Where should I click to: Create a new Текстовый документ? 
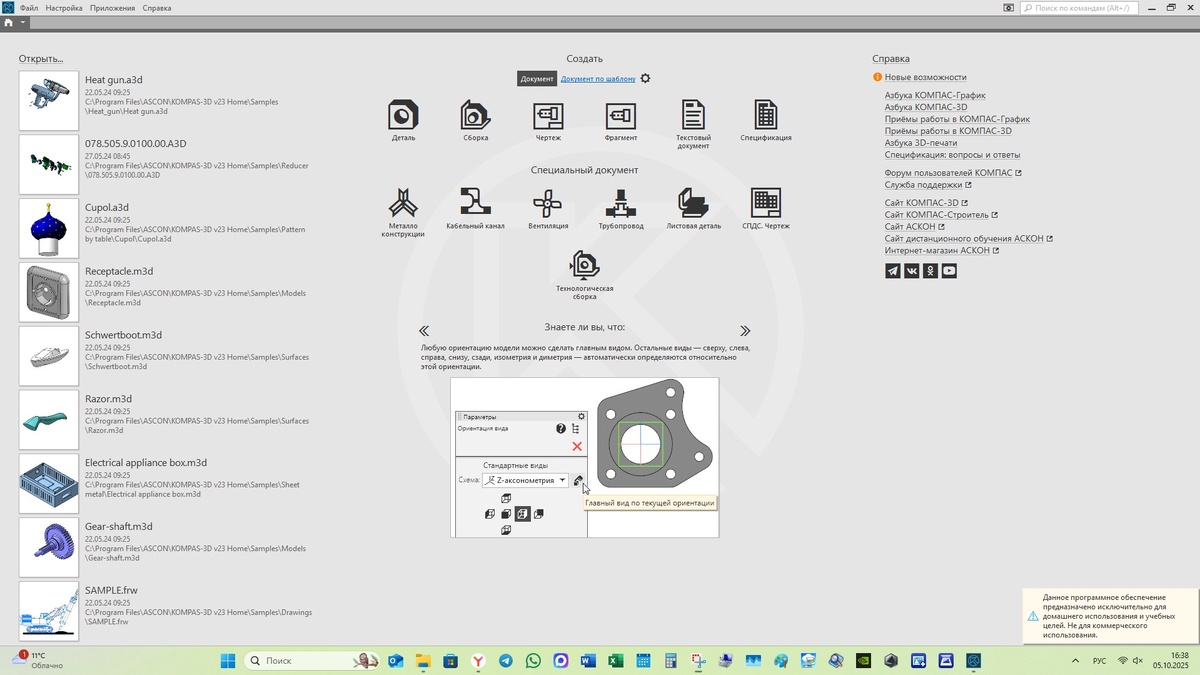693,123
